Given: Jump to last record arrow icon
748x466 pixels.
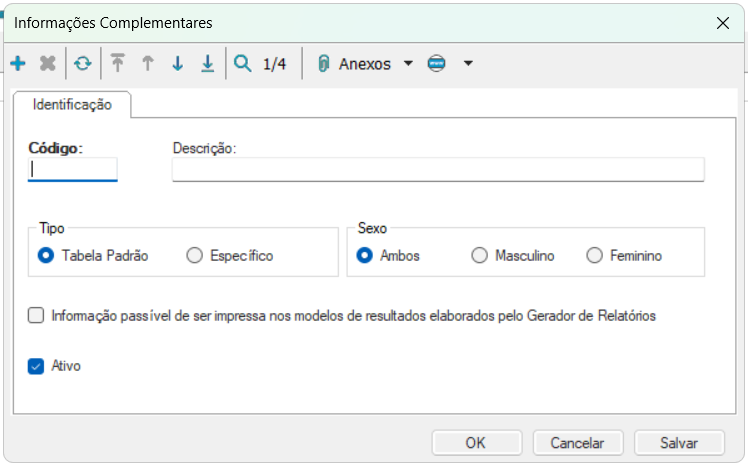Looking at the screenshot, I should click(x=208, y=64).
